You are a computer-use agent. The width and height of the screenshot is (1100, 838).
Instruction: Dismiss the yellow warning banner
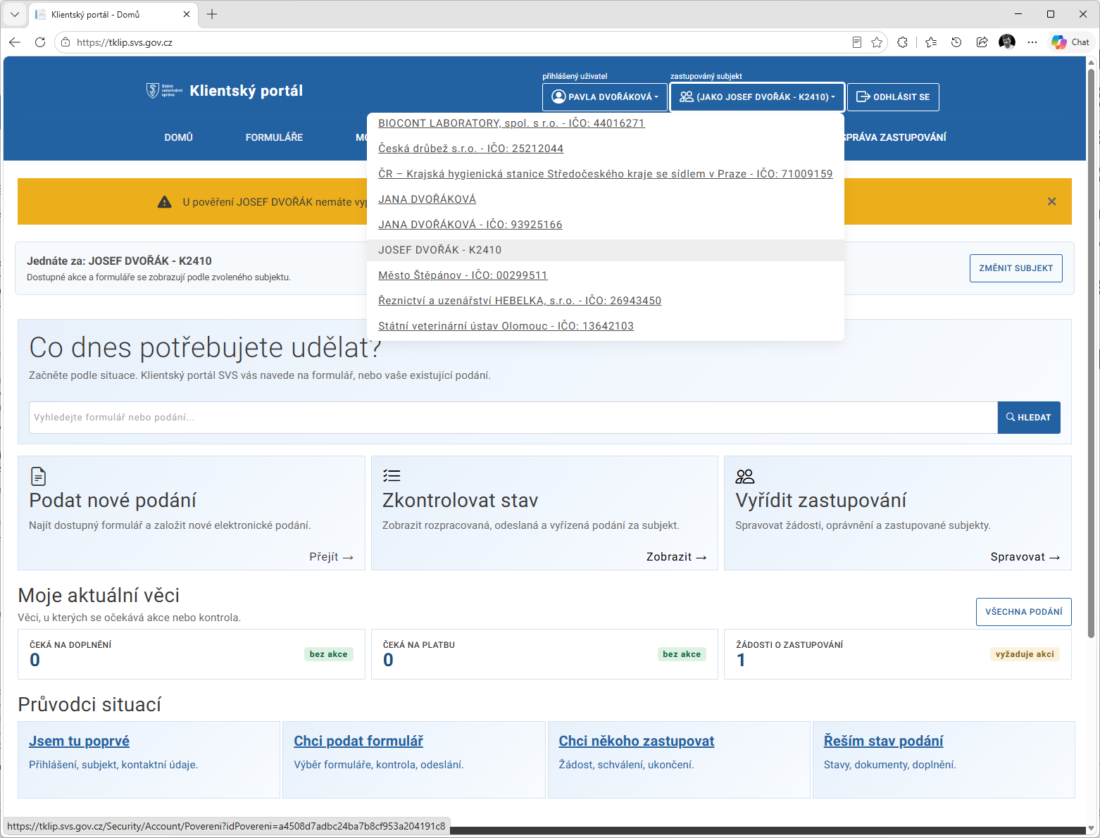click(1052, 201)
